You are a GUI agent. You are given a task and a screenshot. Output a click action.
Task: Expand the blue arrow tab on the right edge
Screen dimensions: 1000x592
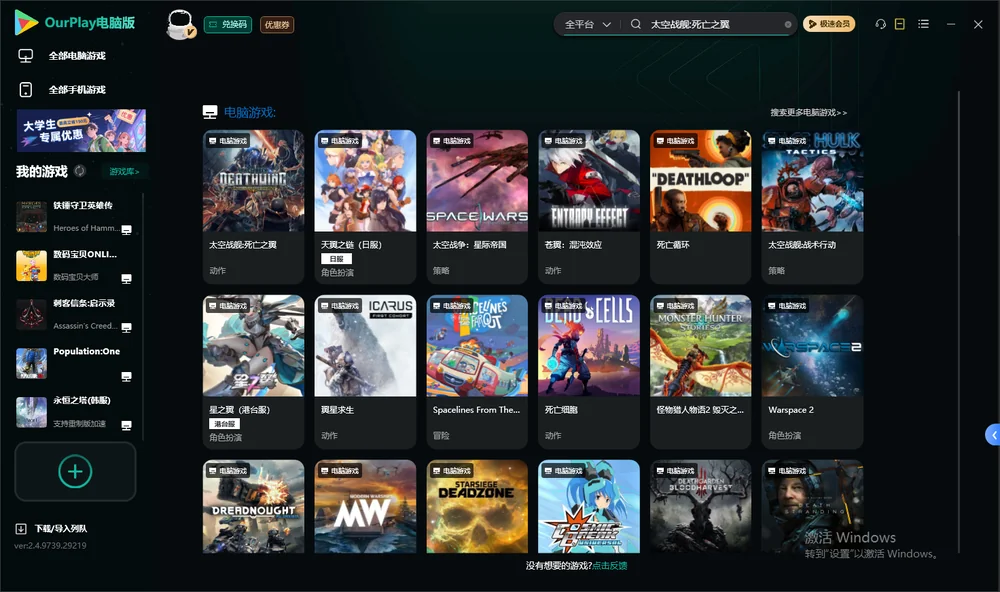pyautogui.click(x=993, y=435)
